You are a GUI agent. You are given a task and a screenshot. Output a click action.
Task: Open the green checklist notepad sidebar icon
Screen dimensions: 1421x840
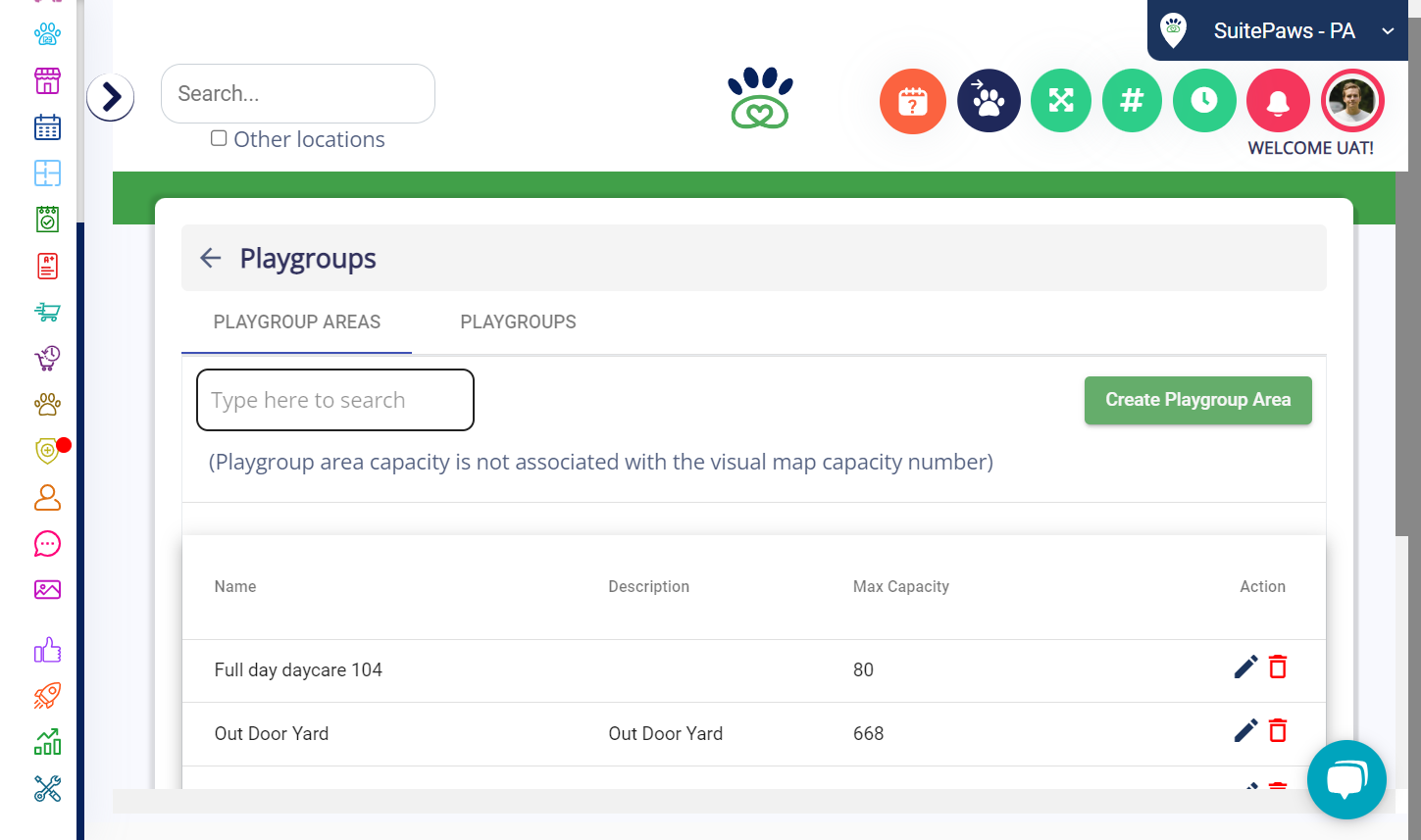coord(47,220)
